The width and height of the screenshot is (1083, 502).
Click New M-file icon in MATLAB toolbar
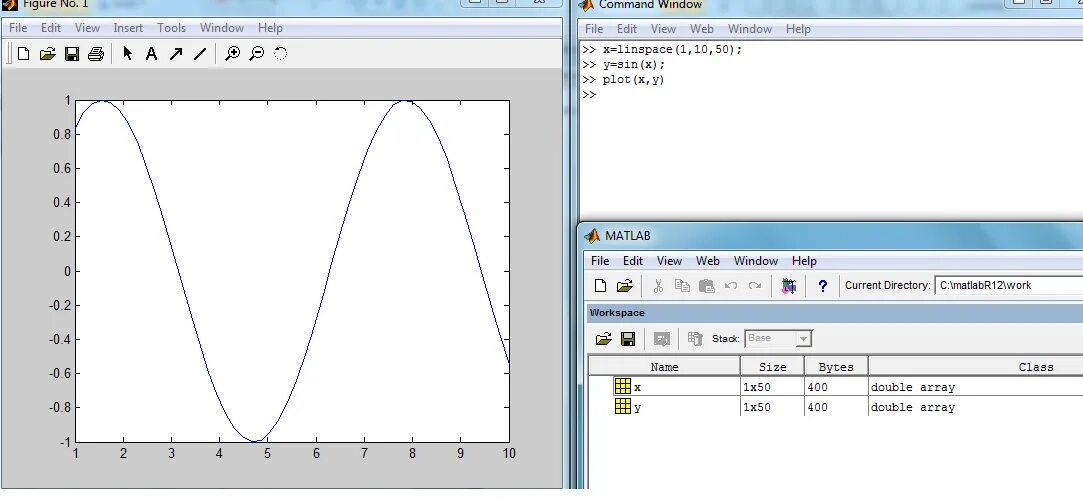600,285
